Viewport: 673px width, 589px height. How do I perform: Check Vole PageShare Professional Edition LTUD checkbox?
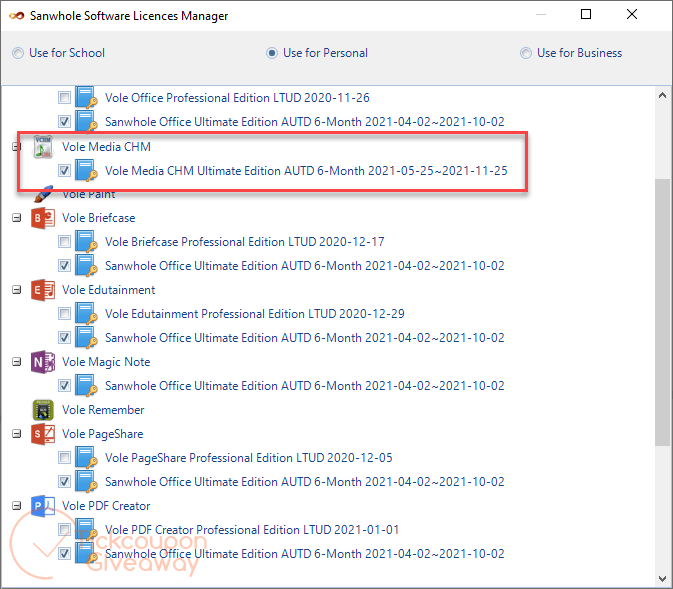click(x=64, y=458)
